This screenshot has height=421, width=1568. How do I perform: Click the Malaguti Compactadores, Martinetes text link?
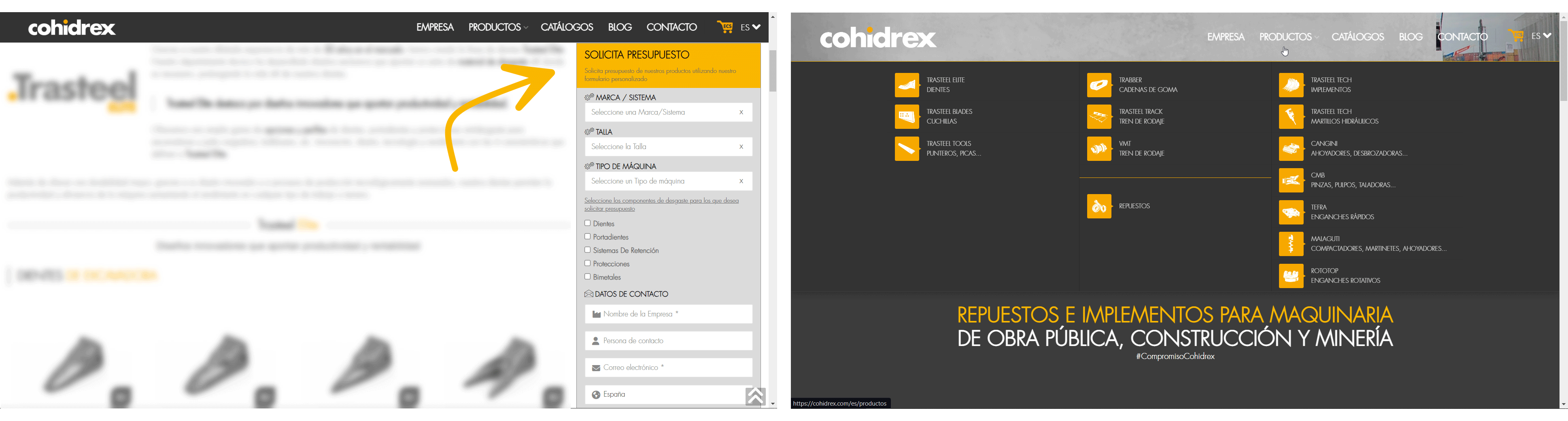(x=1379, y=244)
